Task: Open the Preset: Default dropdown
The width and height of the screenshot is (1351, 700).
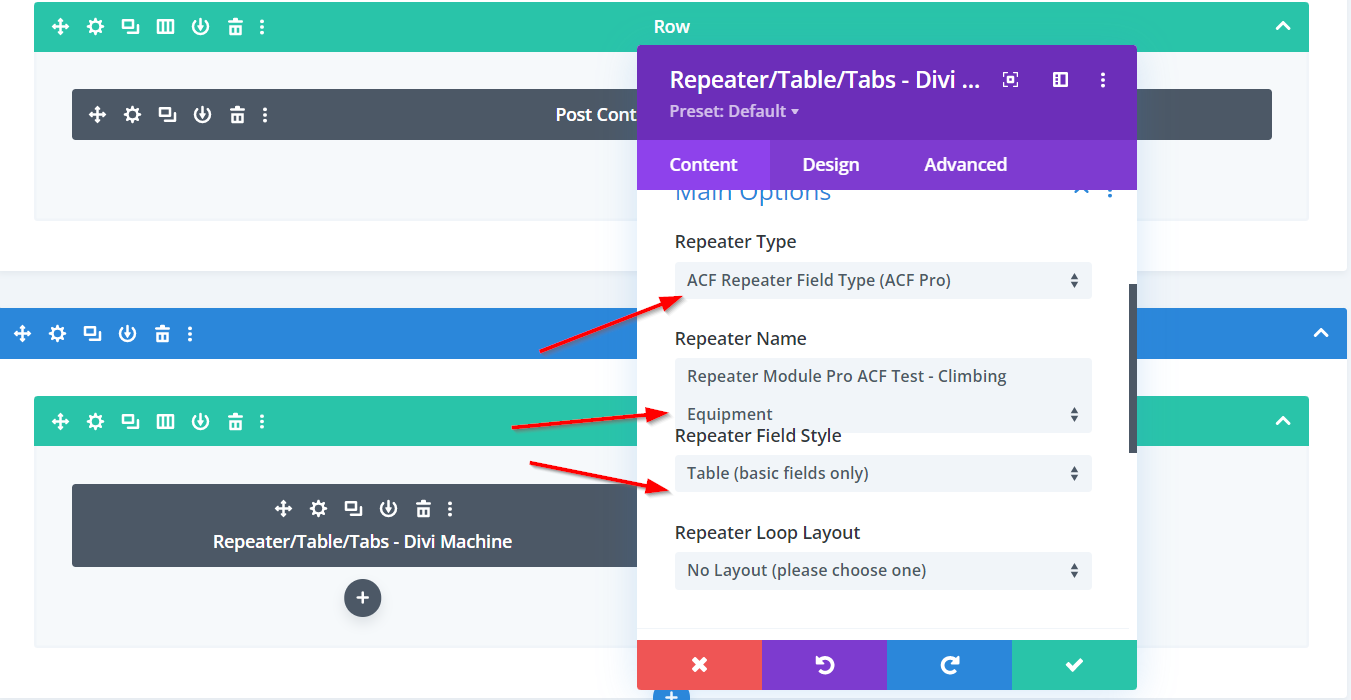Action: [734, 112]
